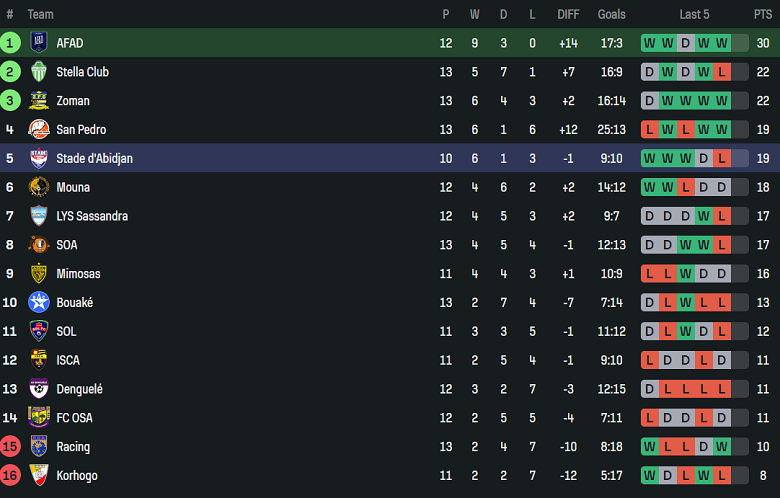The image size is (780, 498).
Task: Click Korhogo's red position 16 badge
Action: (10, 475)
